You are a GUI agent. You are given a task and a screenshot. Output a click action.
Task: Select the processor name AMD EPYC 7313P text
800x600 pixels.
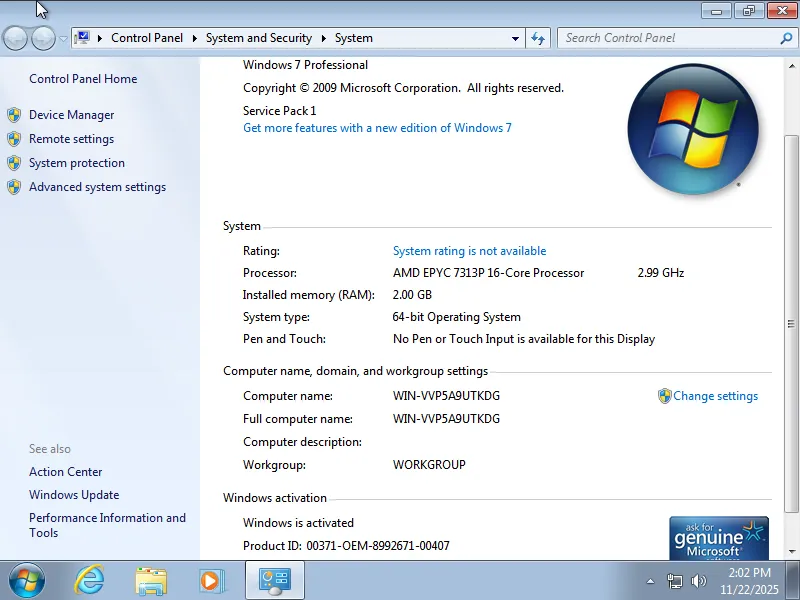[x=488, y=273]
